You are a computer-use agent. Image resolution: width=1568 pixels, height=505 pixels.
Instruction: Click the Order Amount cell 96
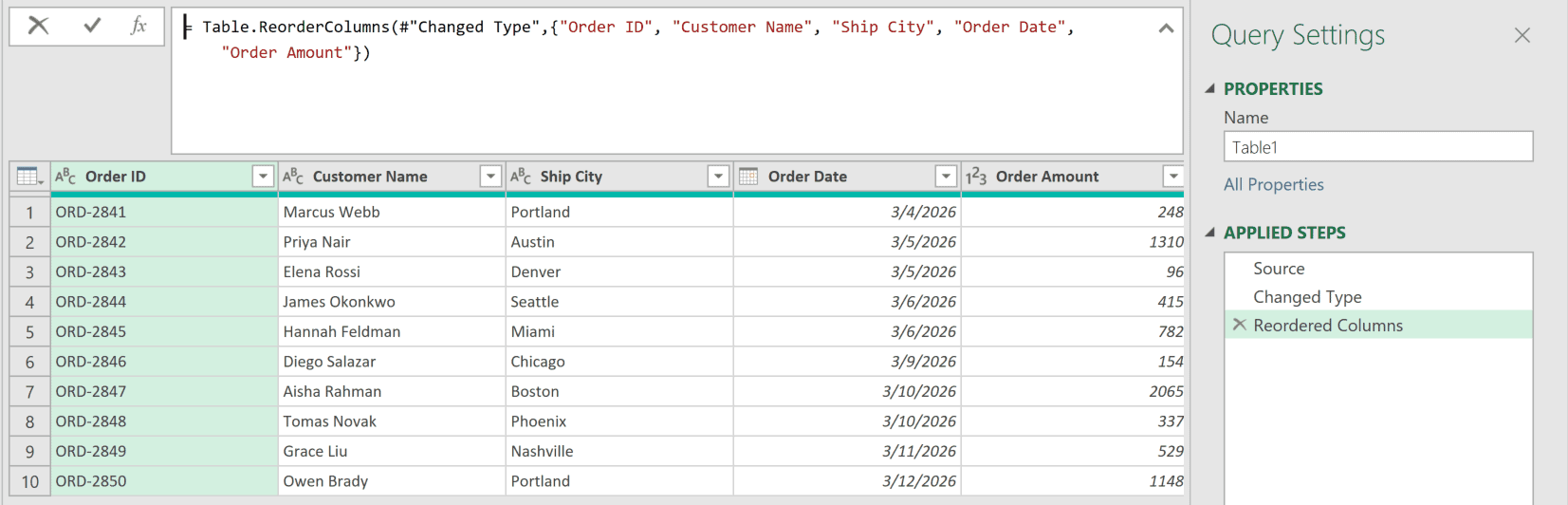(x=1073, y=271)
